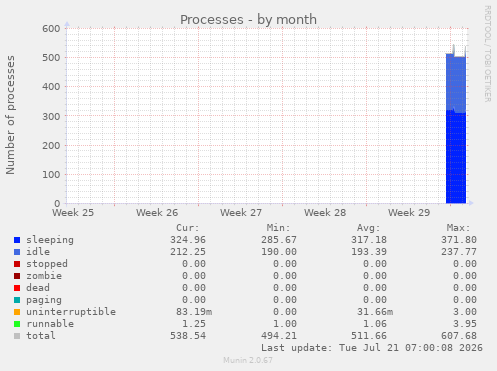This screenshot has width=497, height=371.
Task: Click the 'Min:' column header
Action: 278,228
